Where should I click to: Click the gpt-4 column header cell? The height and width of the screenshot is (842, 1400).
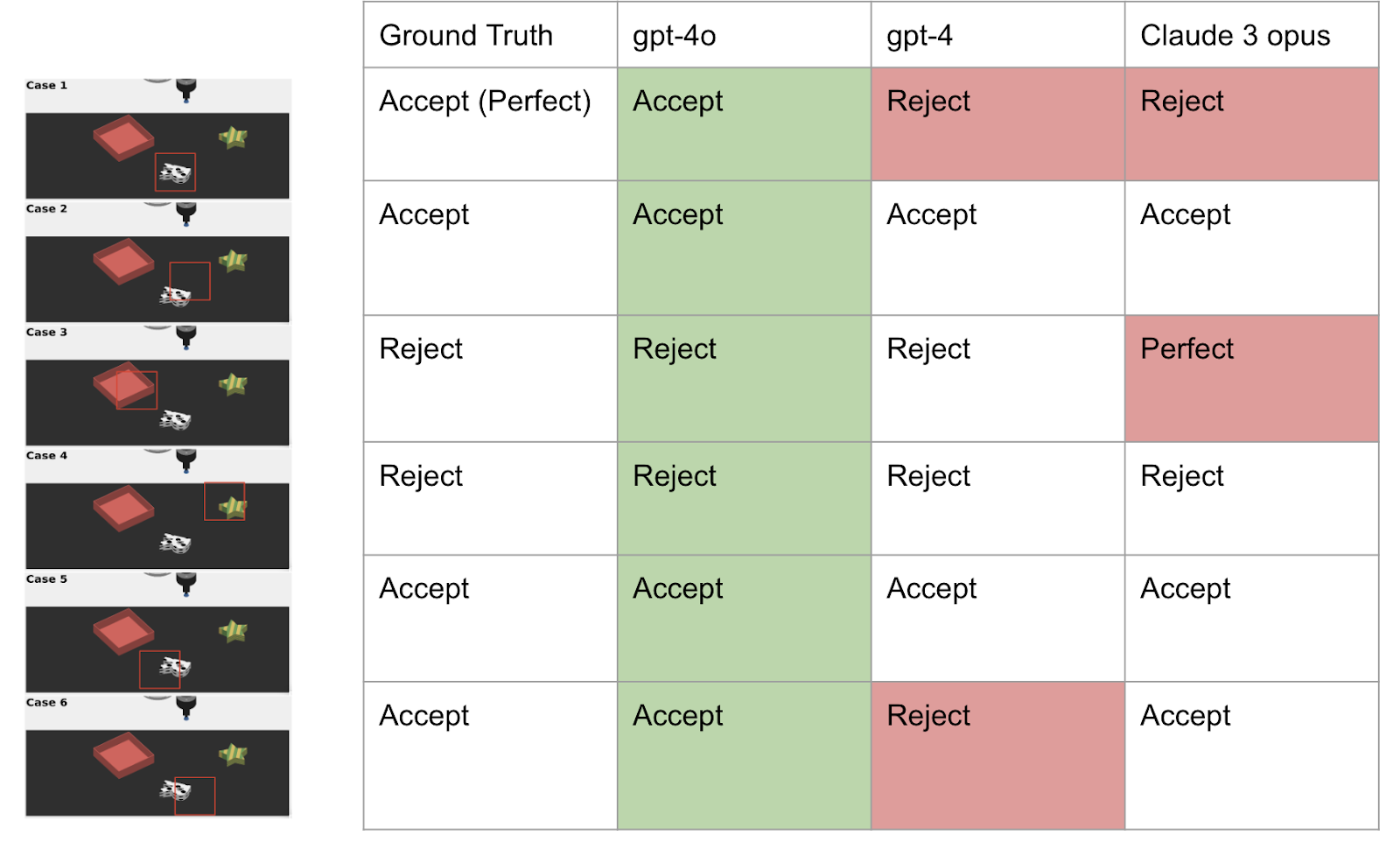coord(997,35)
